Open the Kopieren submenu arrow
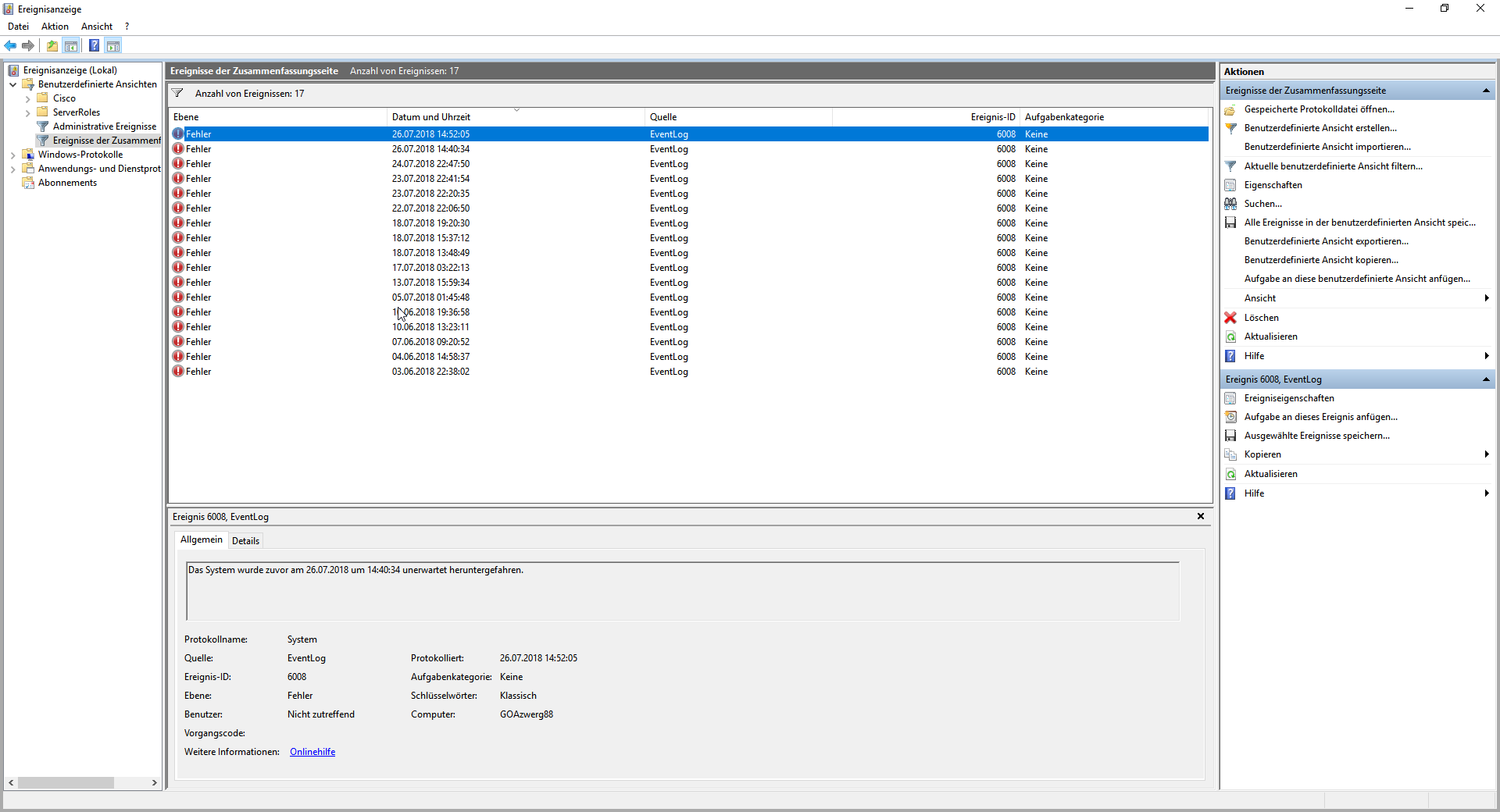The image size is (1500, 812). click(x=1486, y=454)
